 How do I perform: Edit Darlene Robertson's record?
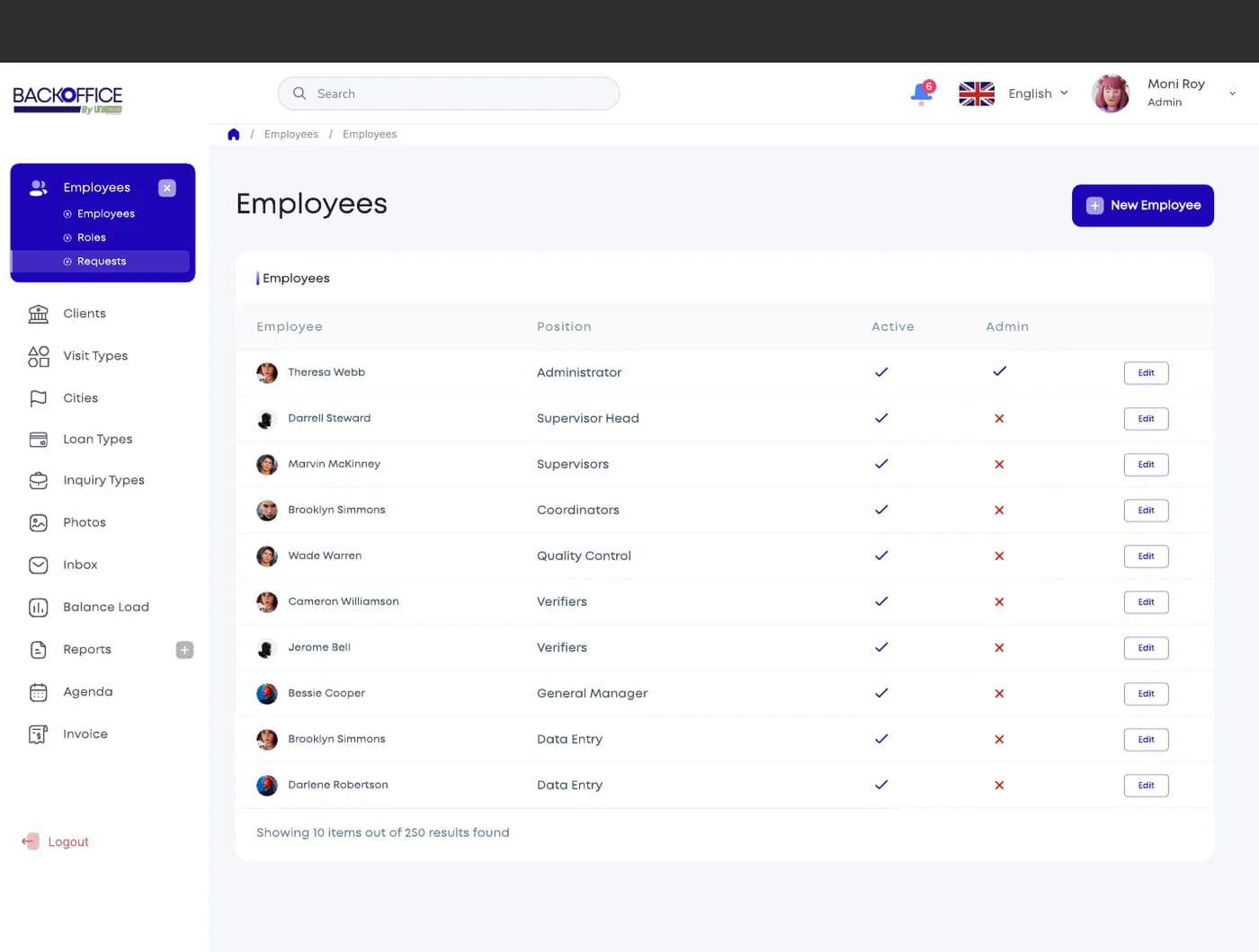pyautogui.click(x=1146, y=786)
